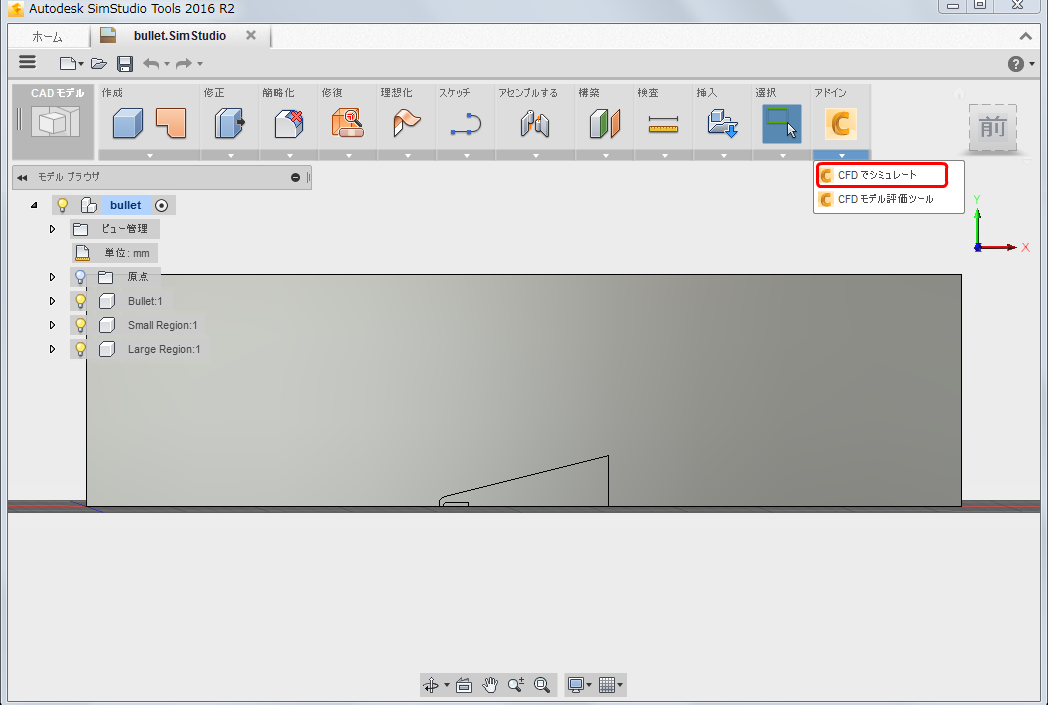Screen dimensions: 1048x705
Task: Select the blue Box create tool
Action: [x=128, y=124]
